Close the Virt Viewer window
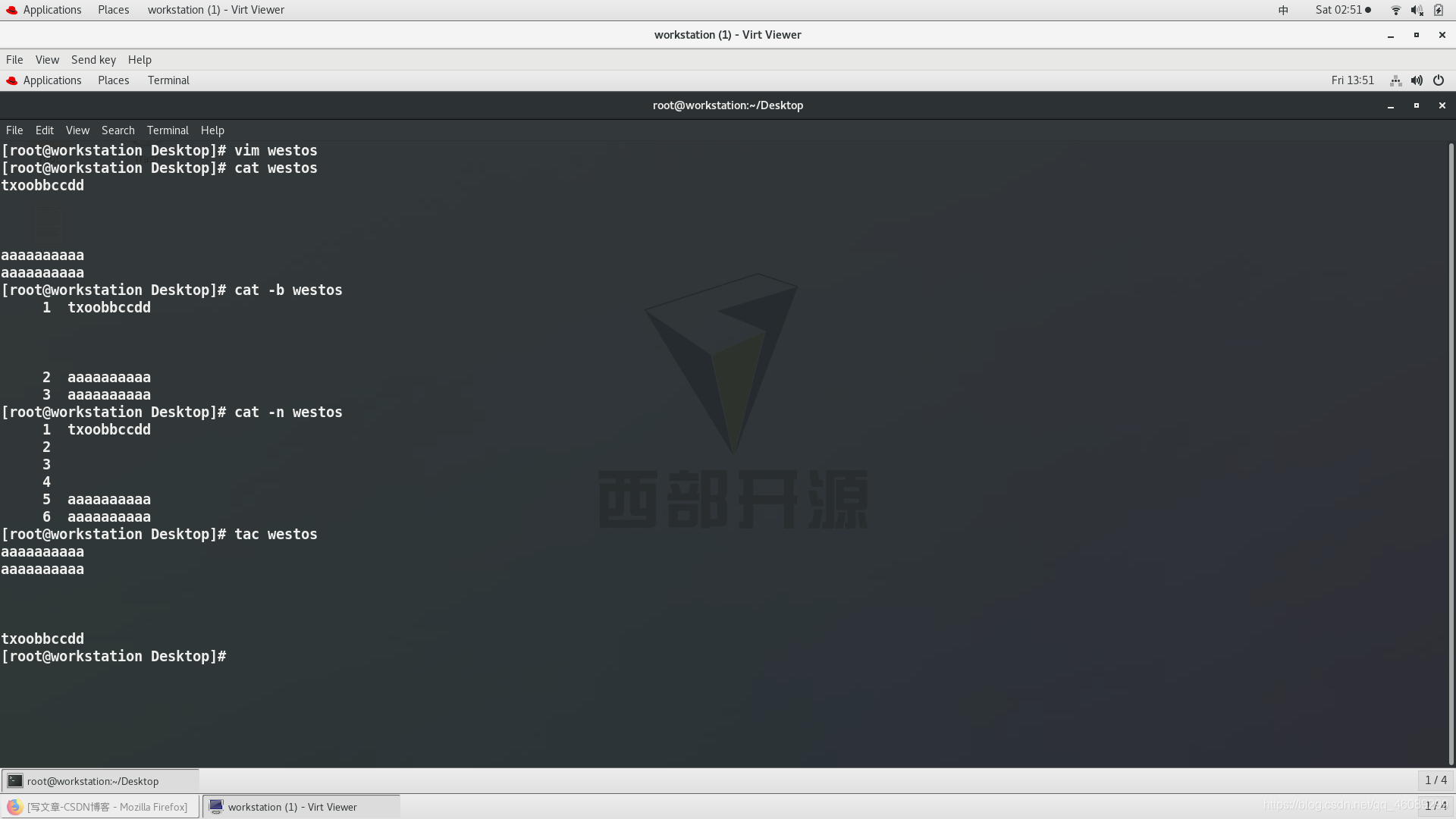The width and height of the screenshot is (1456, 819). point(1442,35)
